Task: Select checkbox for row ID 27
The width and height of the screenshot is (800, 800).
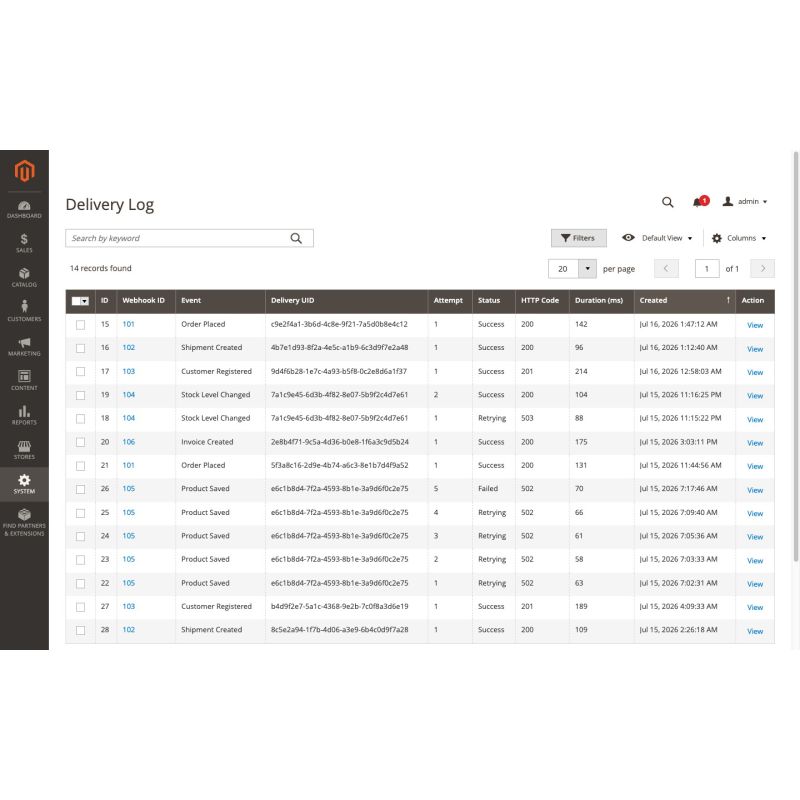Action: [80, 607]
